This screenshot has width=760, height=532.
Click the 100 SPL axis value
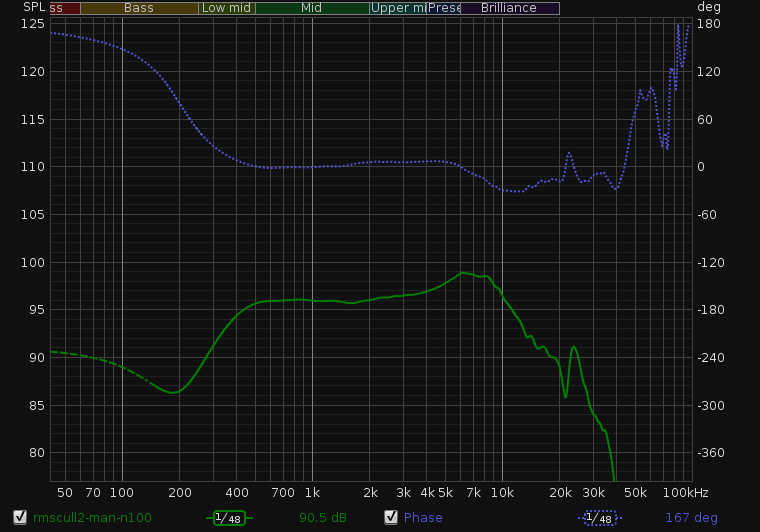[x=32, y=263]
